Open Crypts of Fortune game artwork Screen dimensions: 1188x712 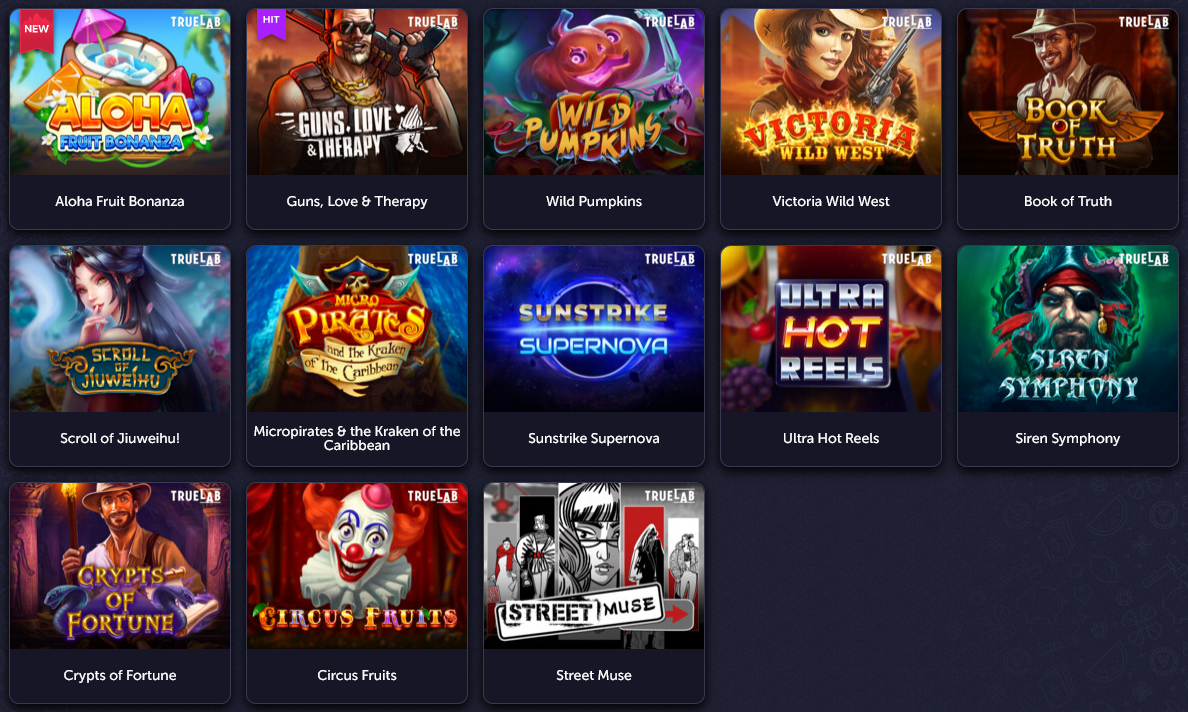[120, 566]
